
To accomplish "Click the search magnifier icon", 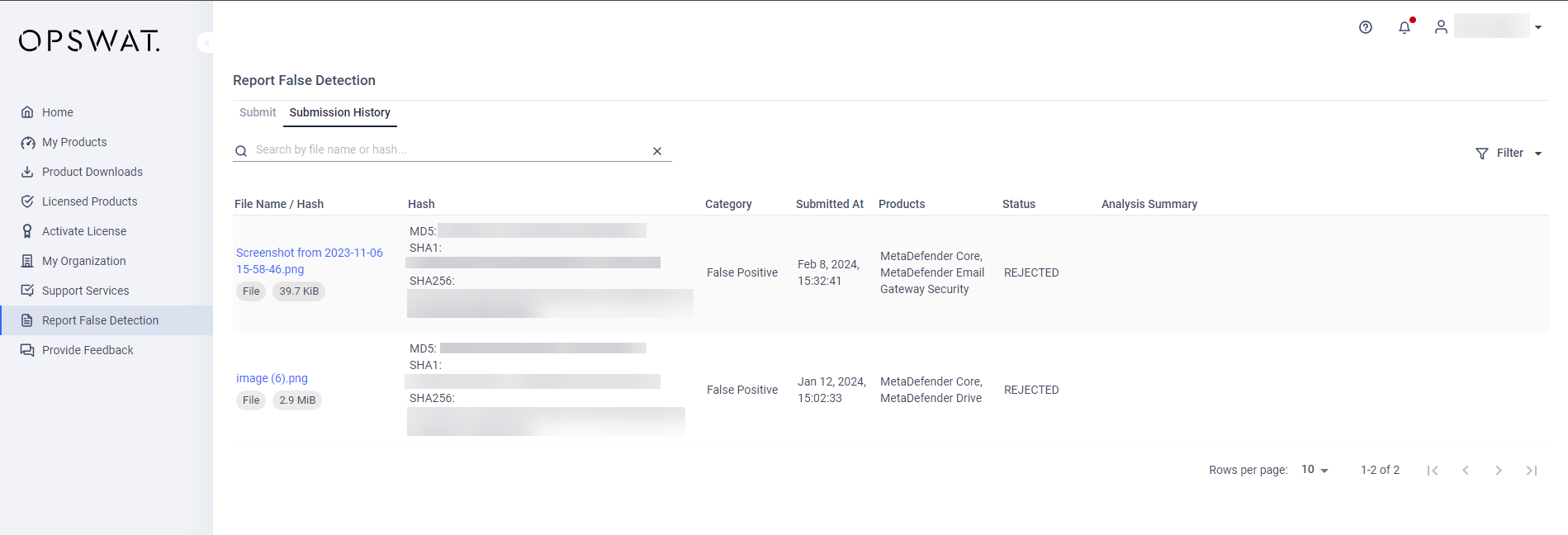I will point(241,151).
